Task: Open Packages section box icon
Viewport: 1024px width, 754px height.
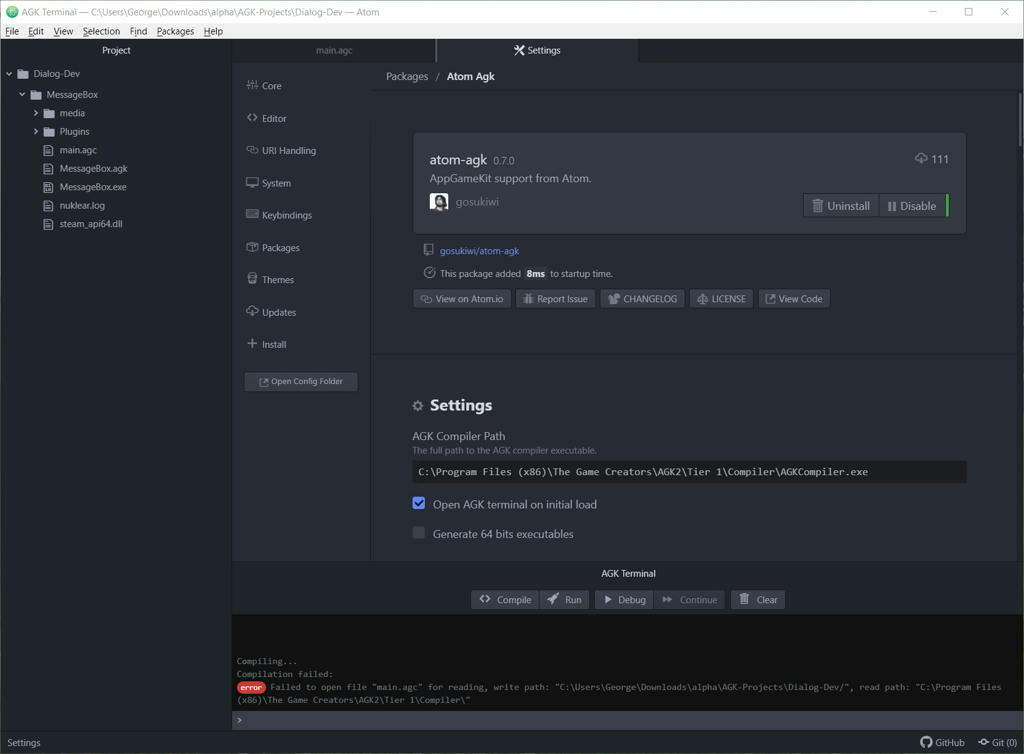Action: [252, 247]
